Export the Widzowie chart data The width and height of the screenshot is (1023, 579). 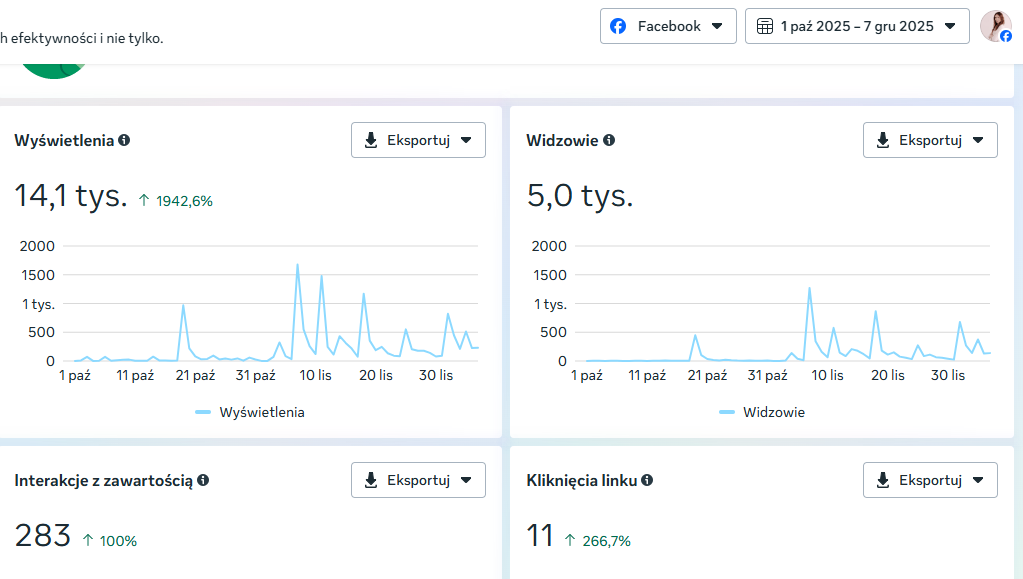point(930,140)
